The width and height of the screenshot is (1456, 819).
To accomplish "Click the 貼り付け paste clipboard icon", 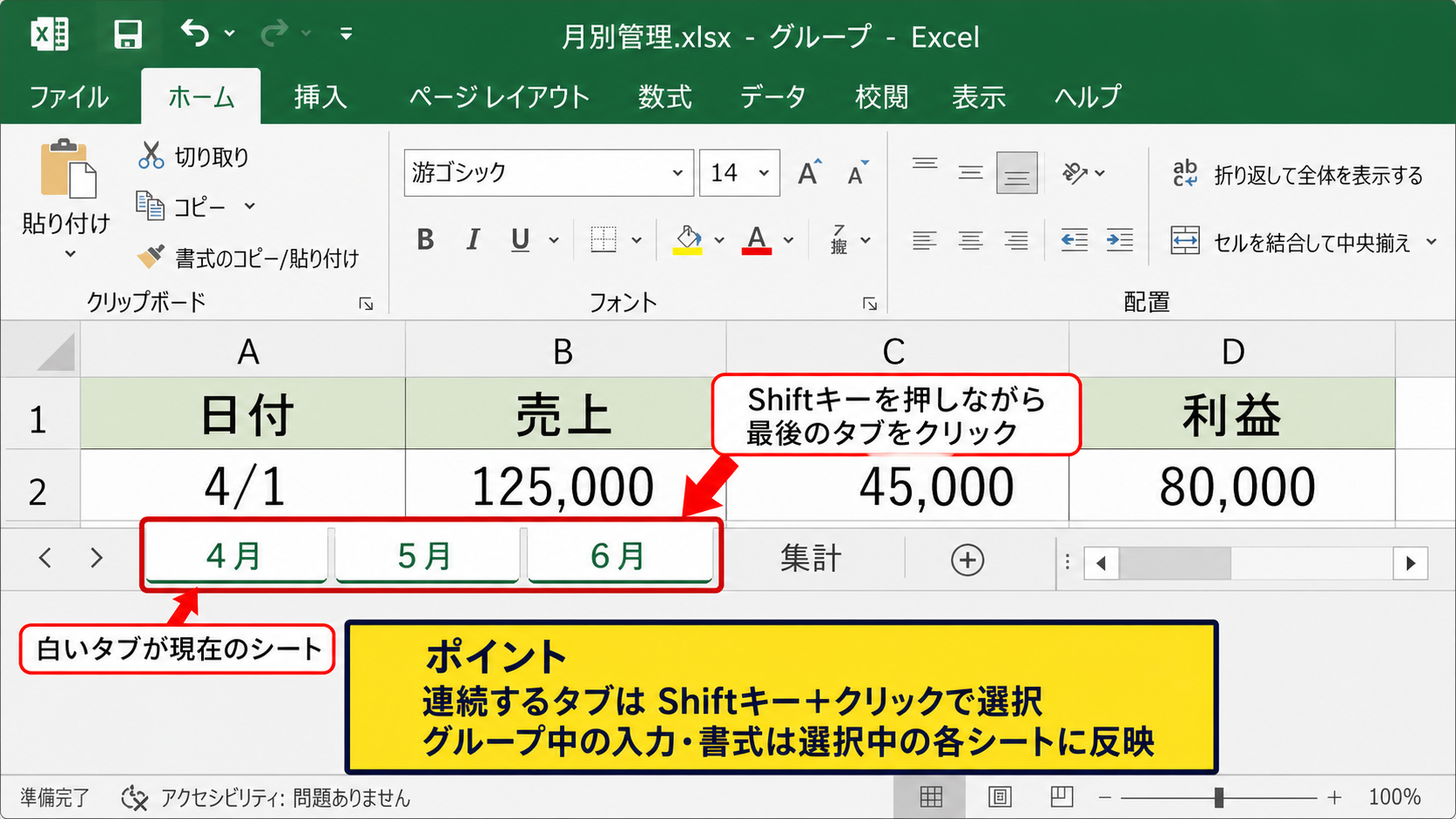I will [x=67, y=168].
